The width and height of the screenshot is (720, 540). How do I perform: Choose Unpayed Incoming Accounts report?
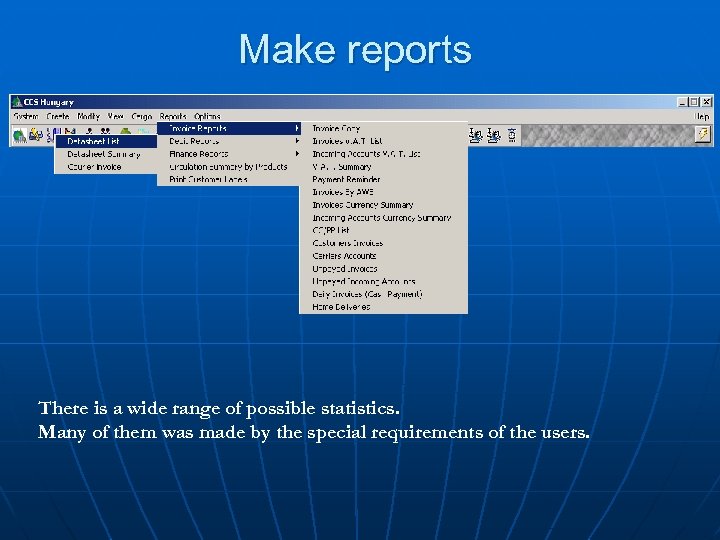point(383,281)
